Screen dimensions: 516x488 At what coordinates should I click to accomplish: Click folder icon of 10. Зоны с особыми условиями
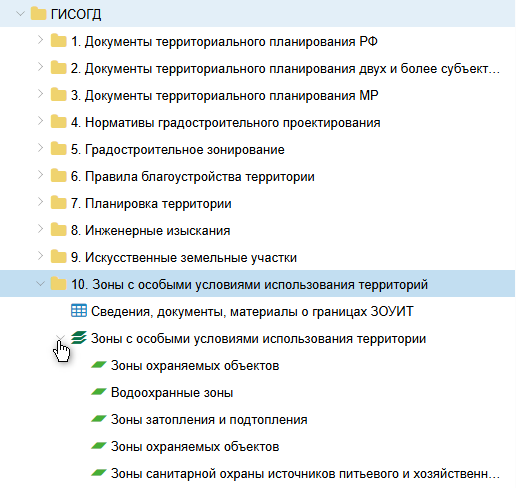coord(59,284)
